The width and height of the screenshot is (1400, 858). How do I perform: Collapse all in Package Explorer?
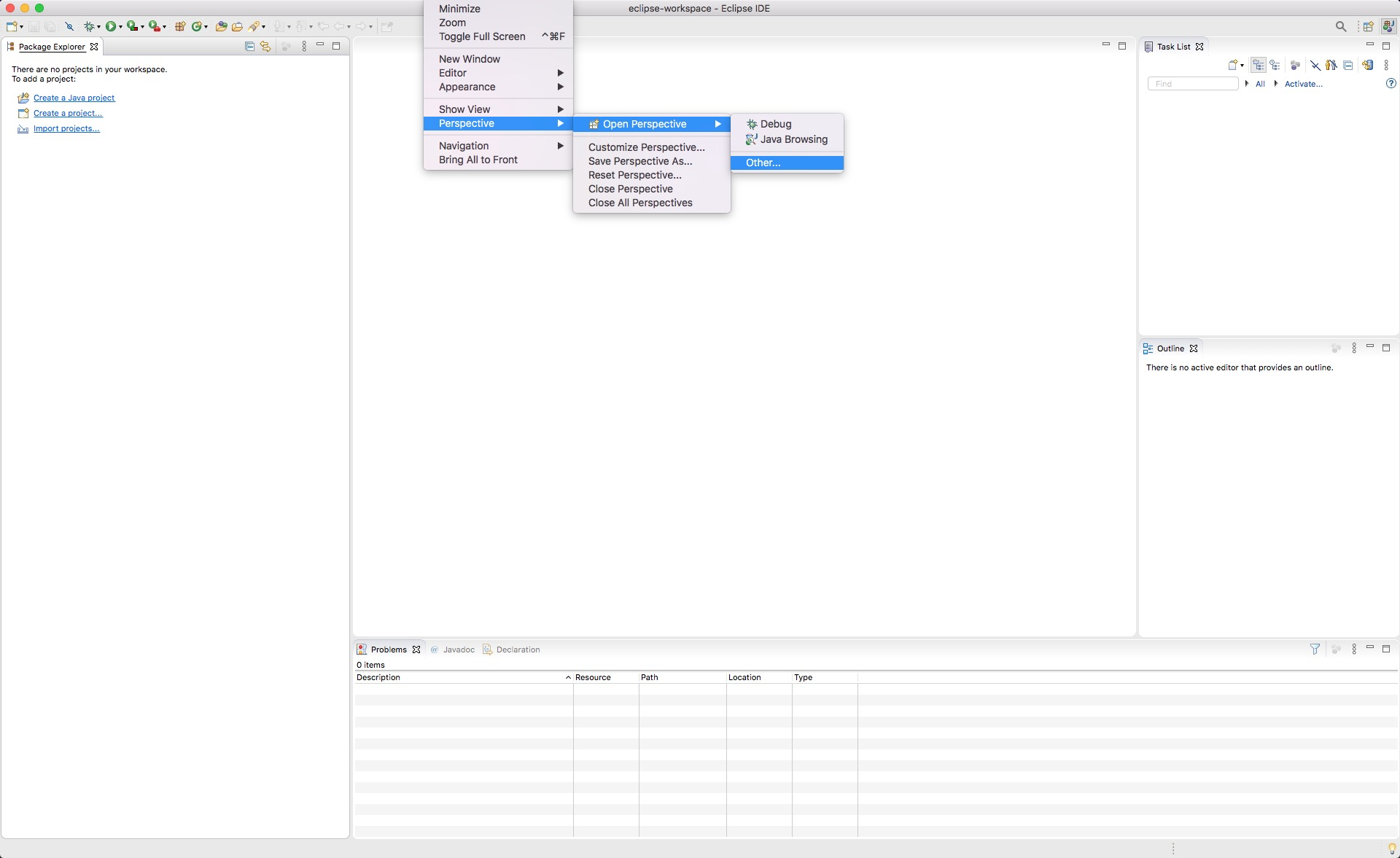[249, 46]
